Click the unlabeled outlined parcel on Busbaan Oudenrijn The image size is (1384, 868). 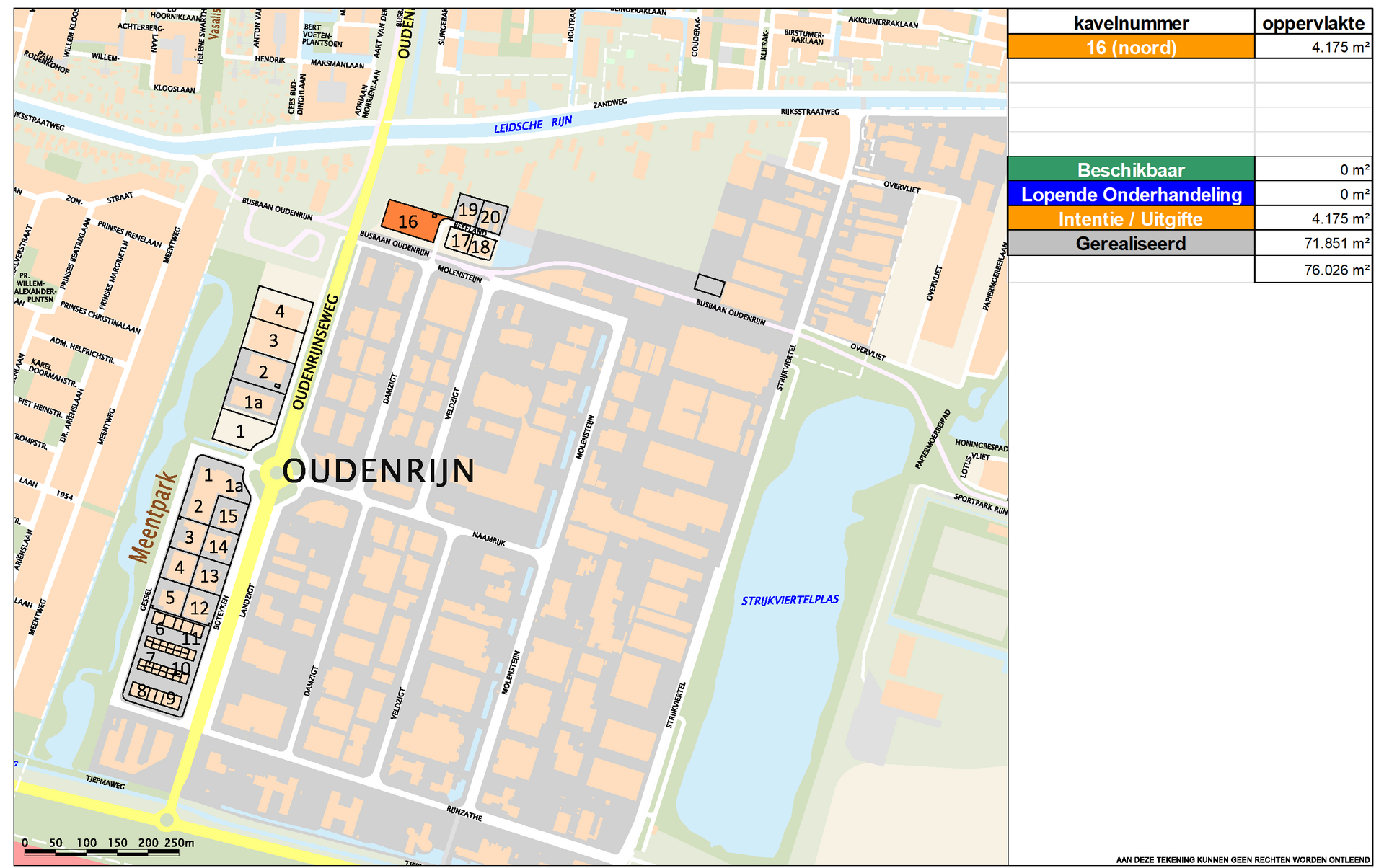pyautogui.click(x=710, y=285)
